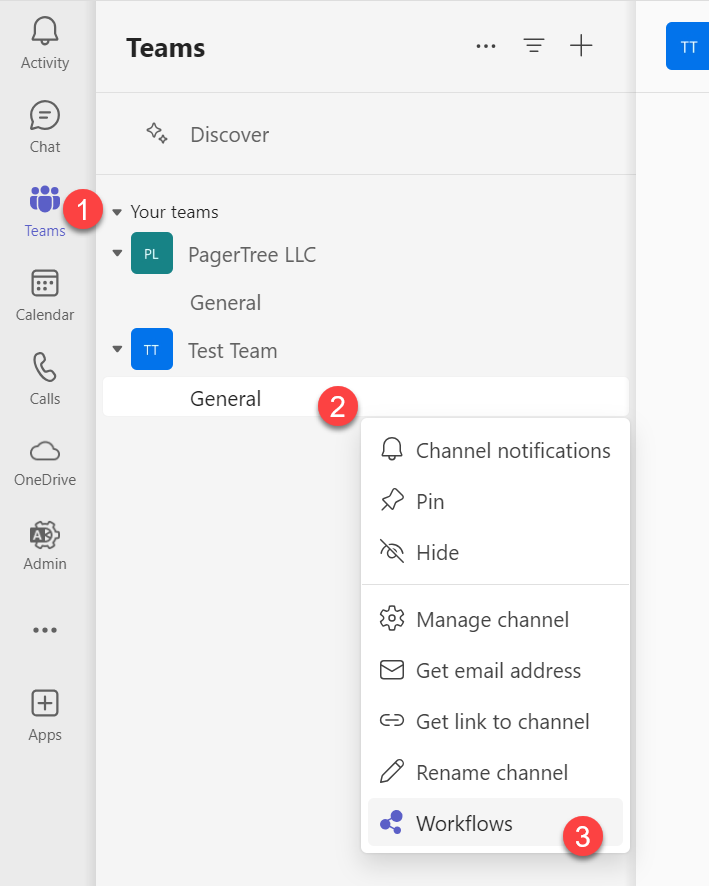Collapse the Your teams section
The height and width of the screenshot is (886, 709).
(x=117, y=211)
